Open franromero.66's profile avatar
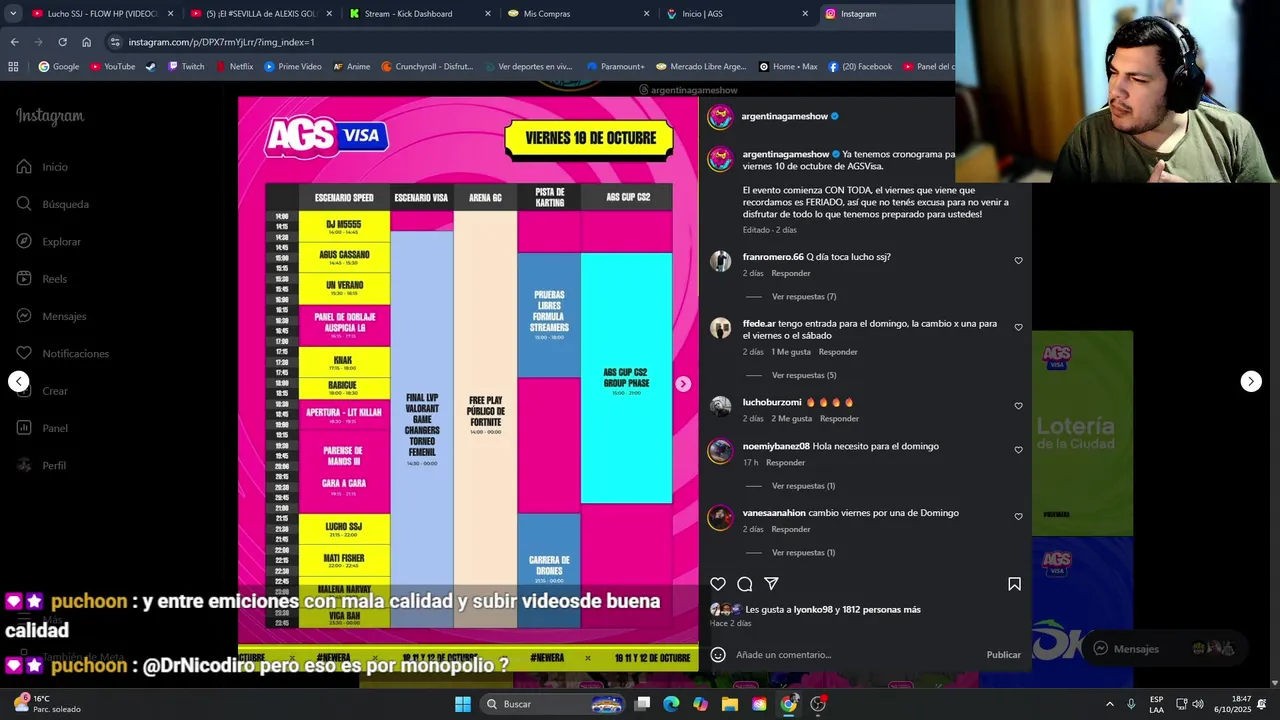This screenshot has height=720, width=1280. [x=720, y=262]
